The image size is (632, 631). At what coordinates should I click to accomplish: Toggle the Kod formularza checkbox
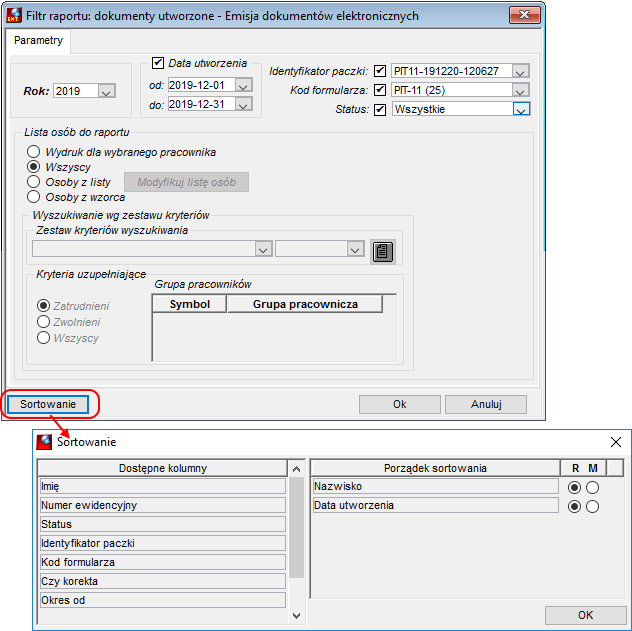pos(380,90)
